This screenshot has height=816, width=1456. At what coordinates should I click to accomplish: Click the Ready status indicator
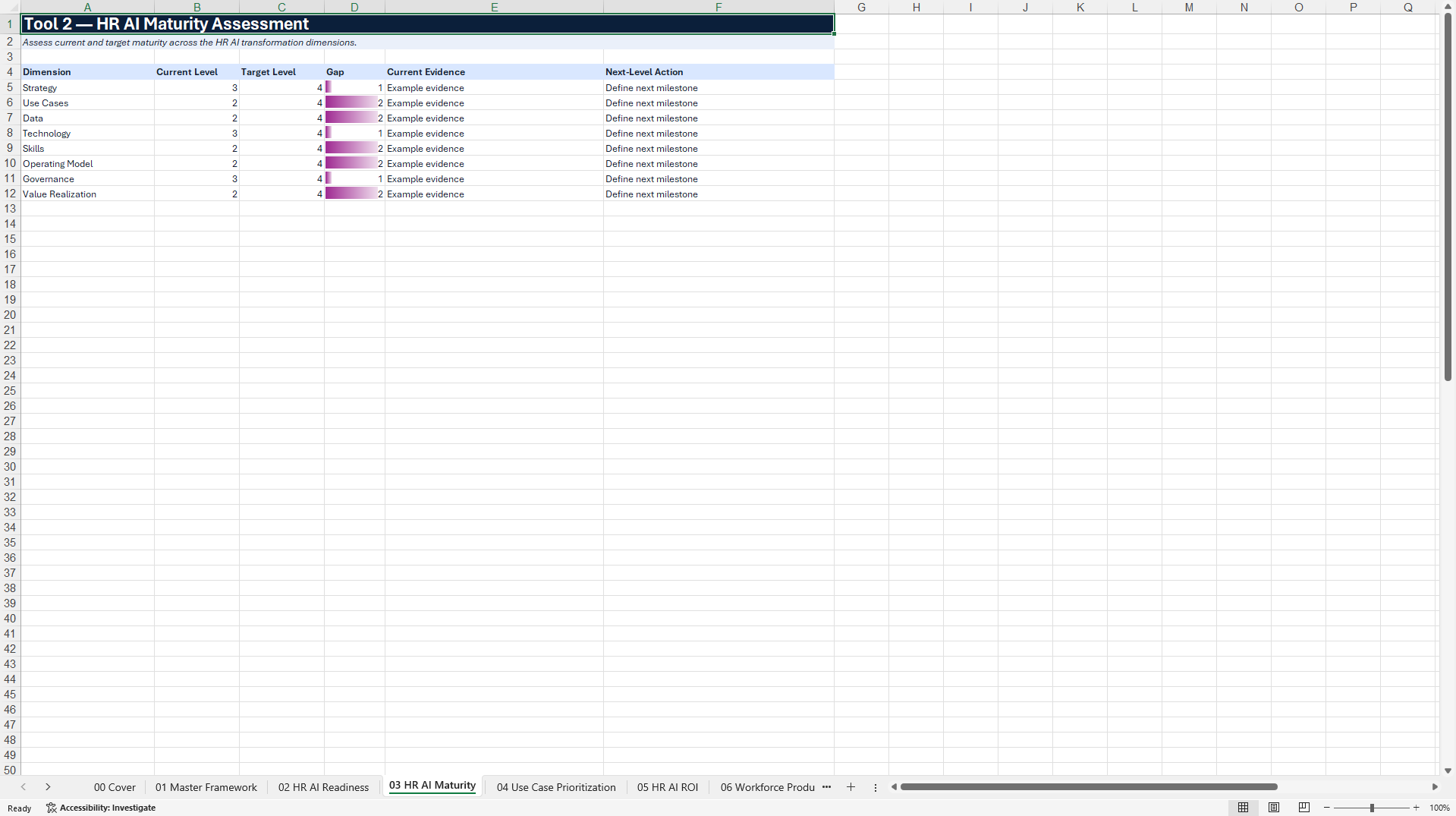click(20, 808)
